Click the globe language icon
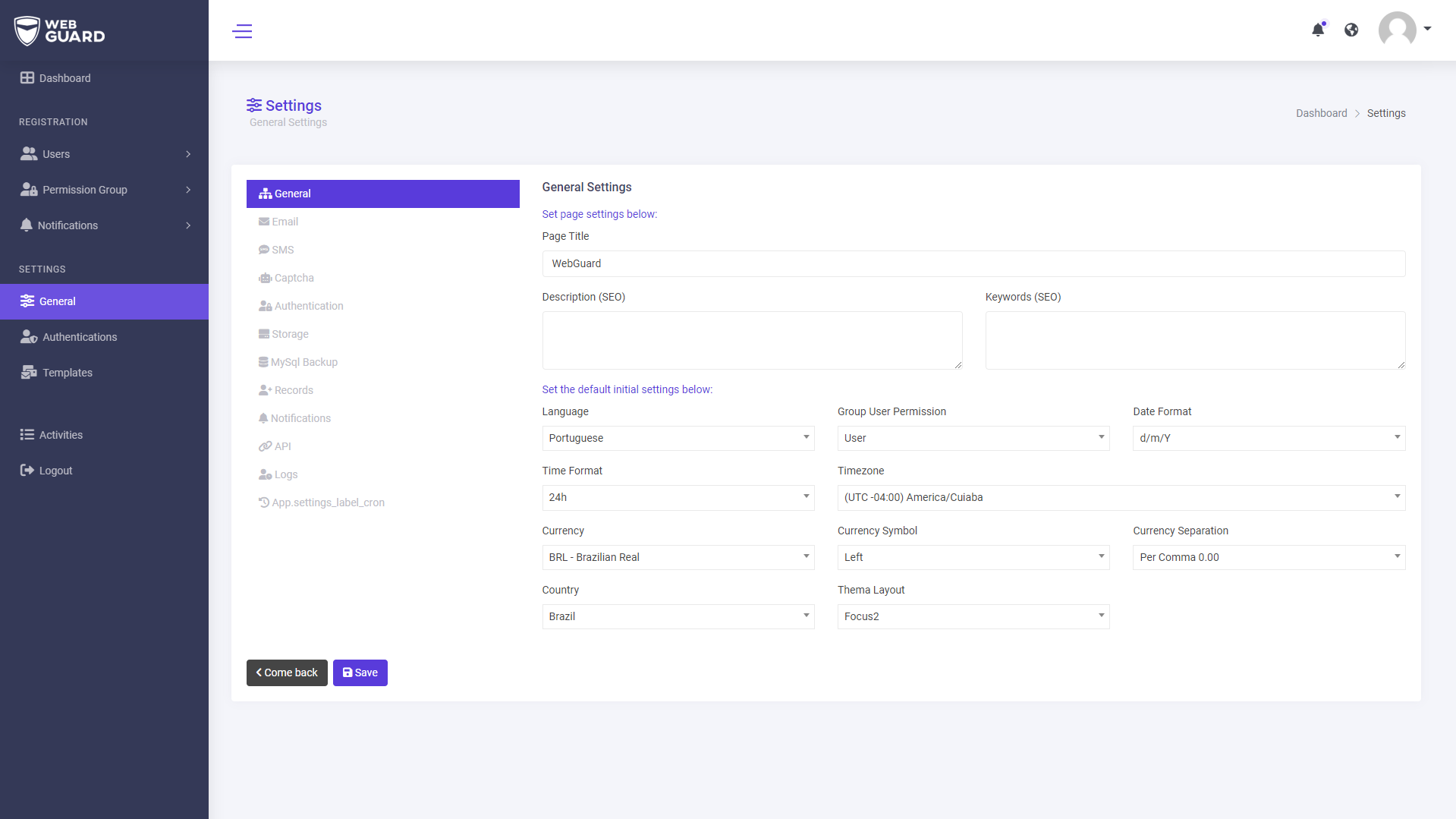1456x819 pixels. click(x=1351, y=30)
